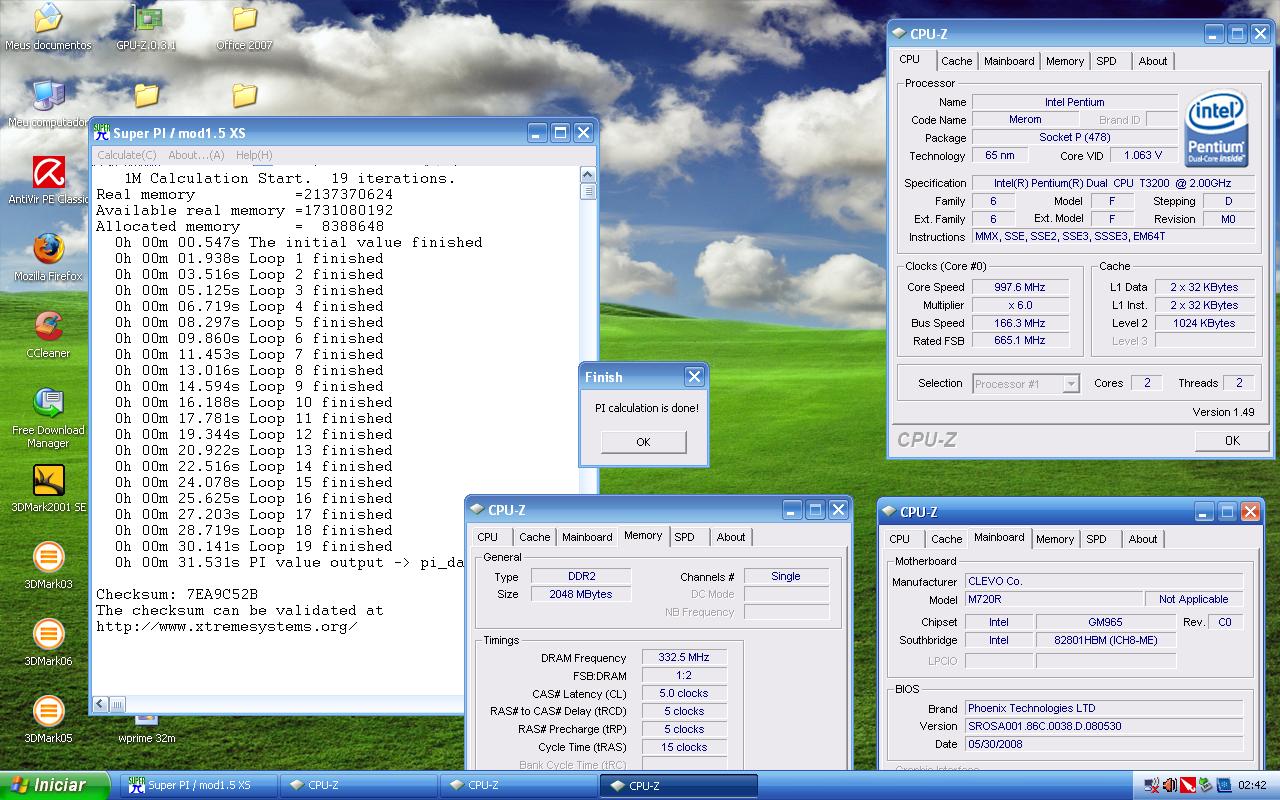Click Chipset model value GM965
Image resolution: width=1280 pixels, height=800 pixels.
pos(1108,622)
